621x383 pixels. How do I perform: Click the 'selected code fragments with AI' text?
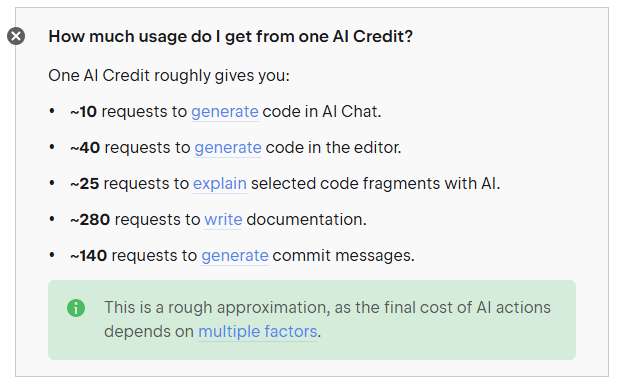click(375, 184)
